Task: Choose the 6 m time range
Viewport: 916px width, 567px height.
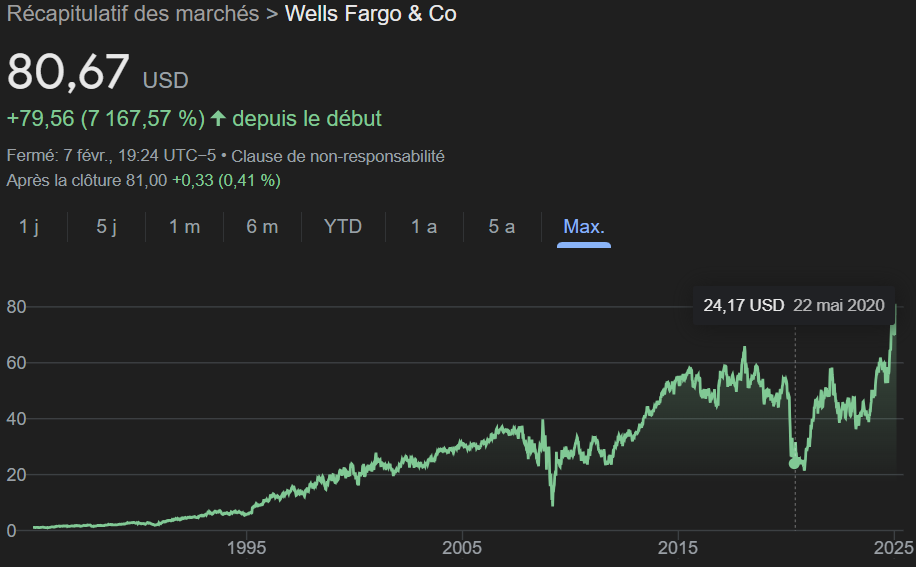Action: coord(262,227)
